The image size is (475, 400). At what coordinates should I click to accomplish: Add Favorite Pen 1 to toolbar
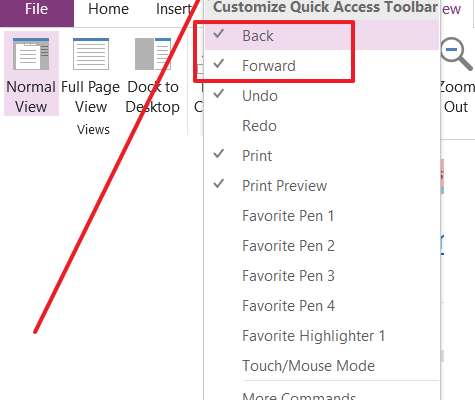[322, 215]
